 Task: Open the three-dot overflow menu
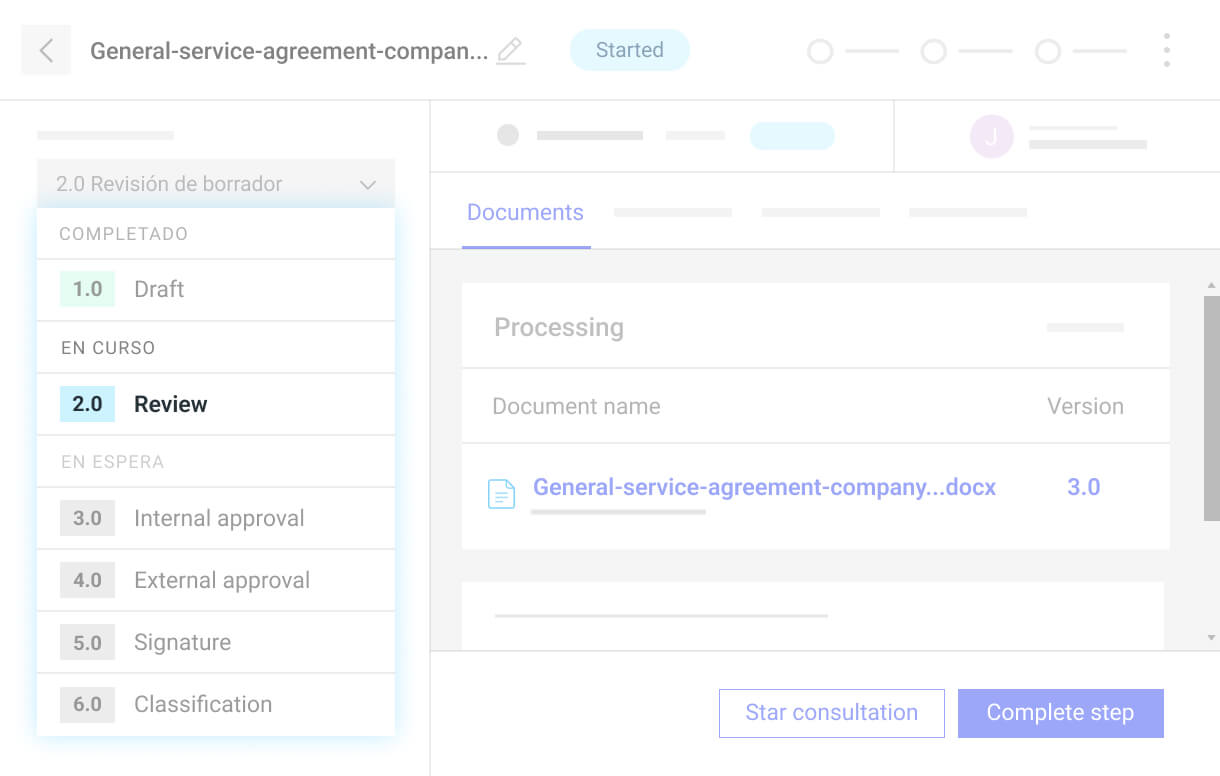coord(1167,49)
